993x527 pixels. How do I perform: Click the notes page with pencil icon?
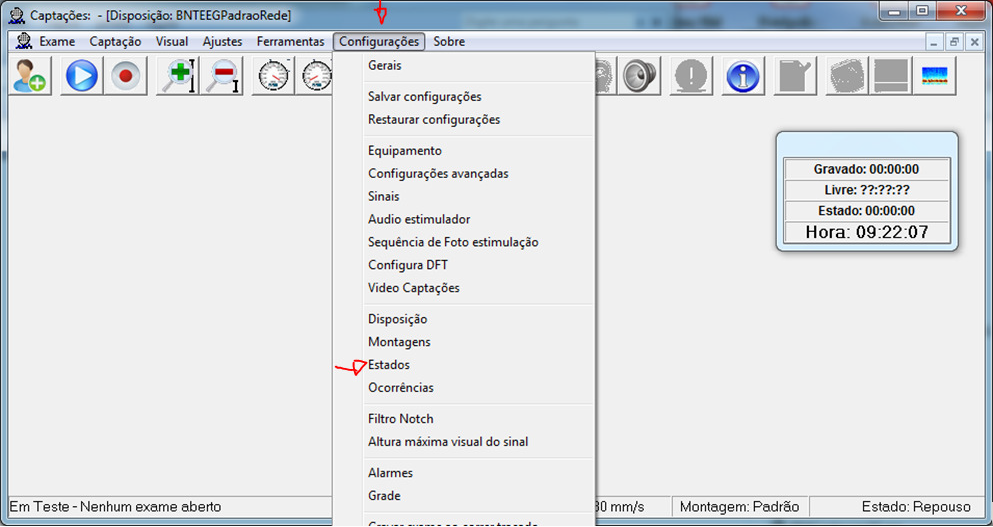pyautogui.click(x=795, y=76)
